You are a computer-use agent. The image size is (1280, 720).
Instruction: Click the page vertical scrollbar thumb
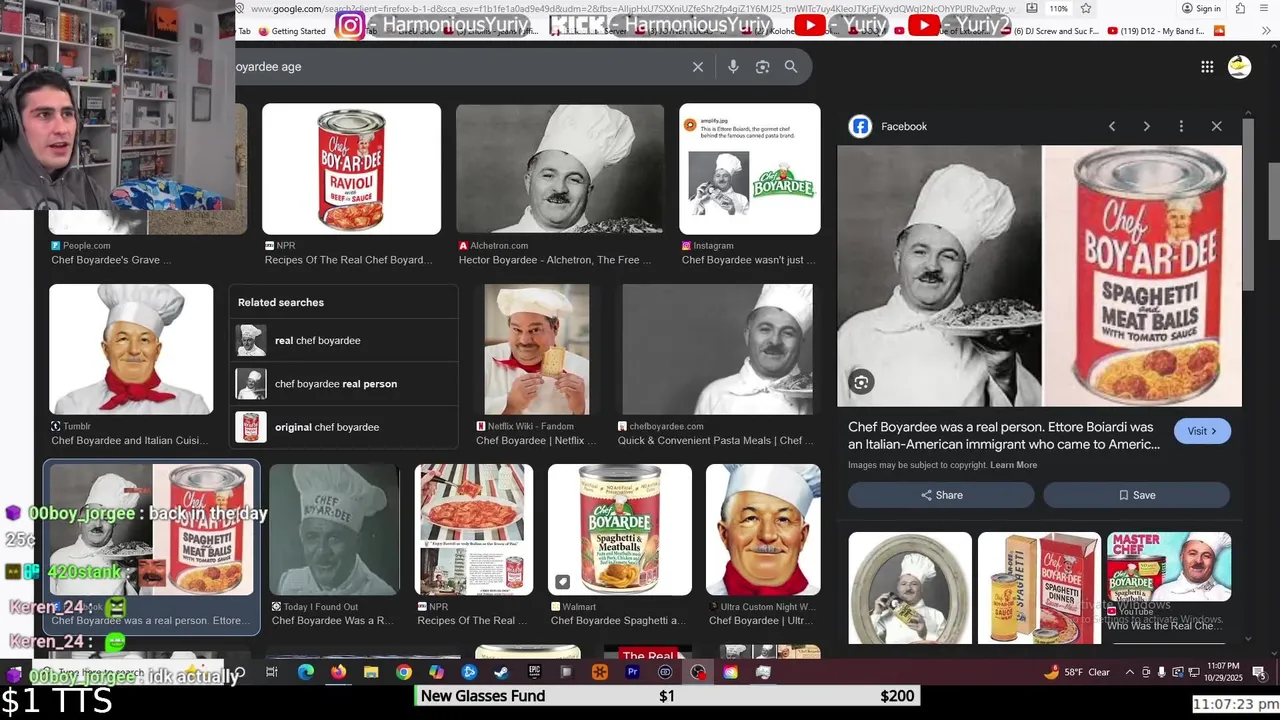[x=1274, y=200]
